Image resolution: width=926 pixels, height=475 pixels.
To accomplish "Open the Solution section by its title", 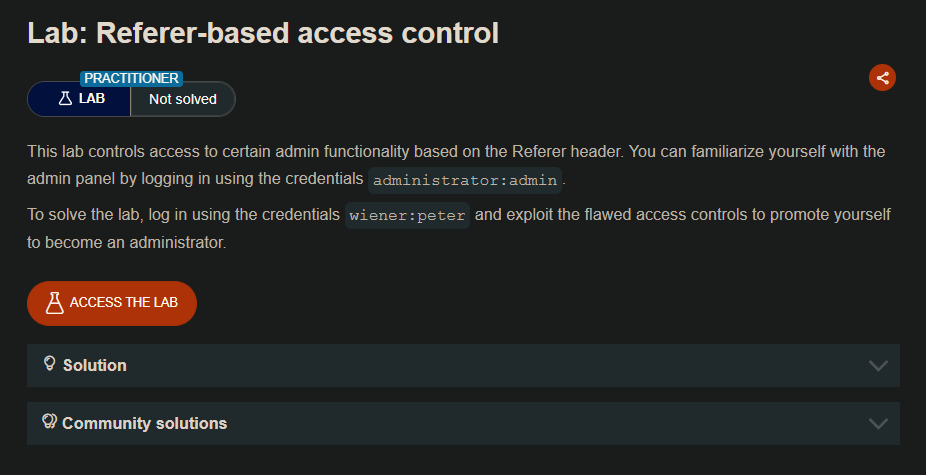I will pos(95,365).
